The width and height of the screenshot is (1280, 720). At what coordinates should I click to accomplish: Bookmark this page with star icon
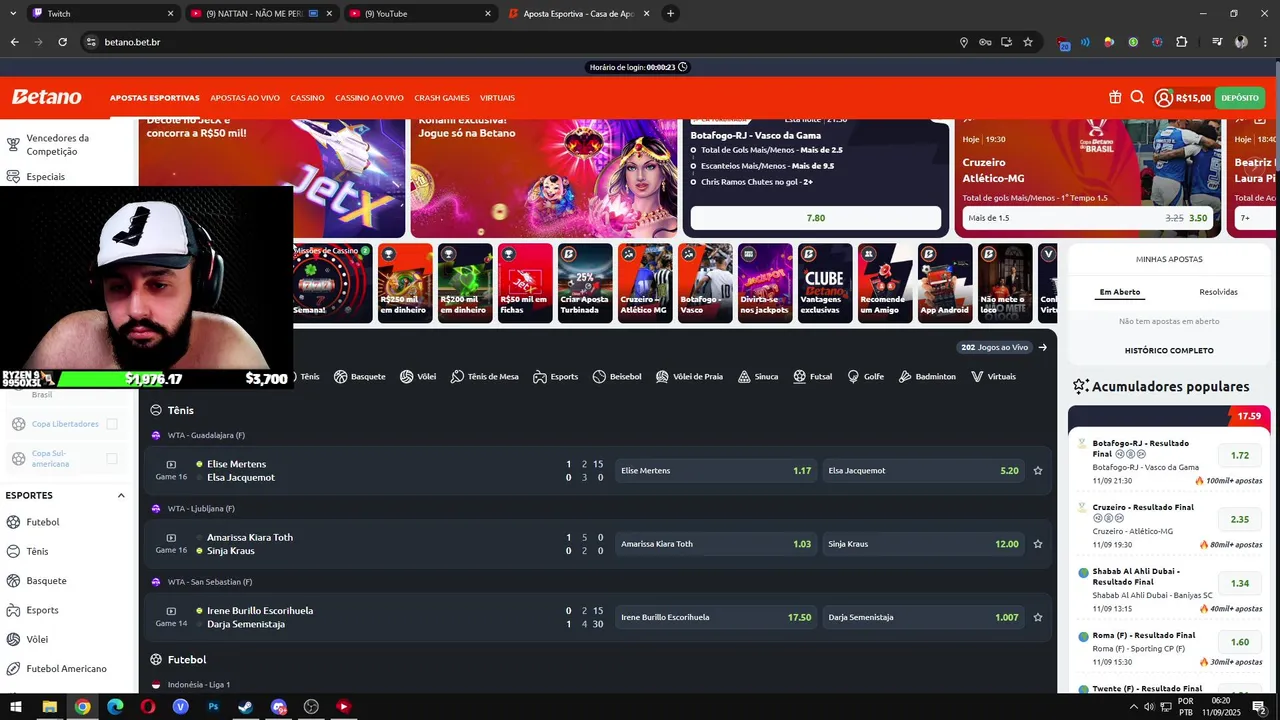1027,42
